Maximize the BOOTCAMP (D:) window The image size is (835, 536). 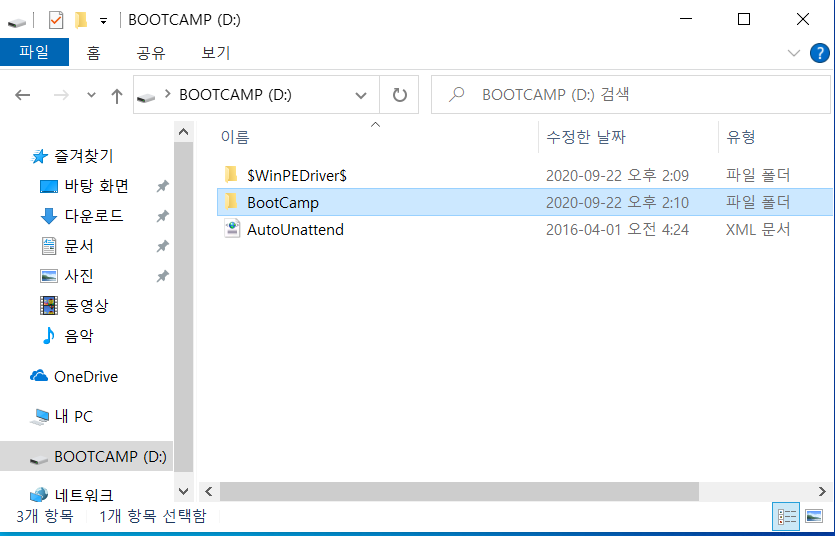pyautogui.click(x=744, y=19)
